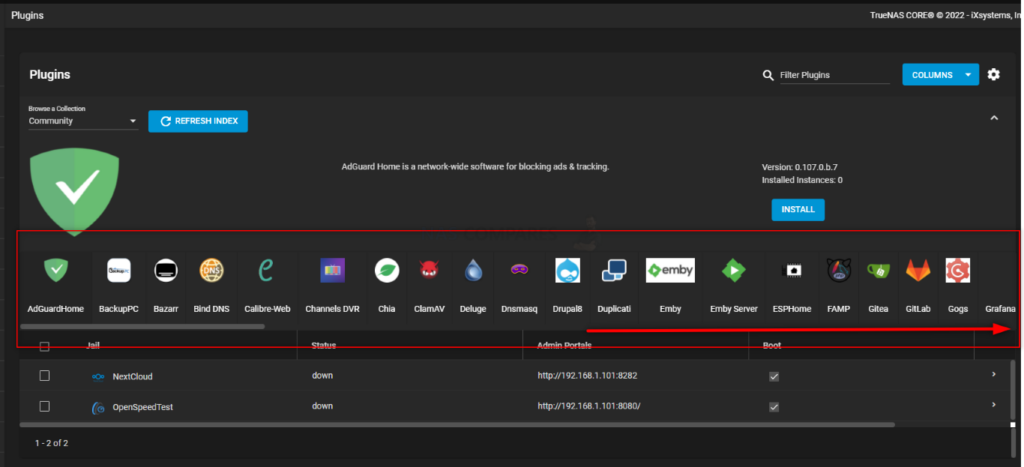This screenshot has height=467, width=1024.
Task: Choose the BackupPC plugin icon
Action: pos(119,270)
